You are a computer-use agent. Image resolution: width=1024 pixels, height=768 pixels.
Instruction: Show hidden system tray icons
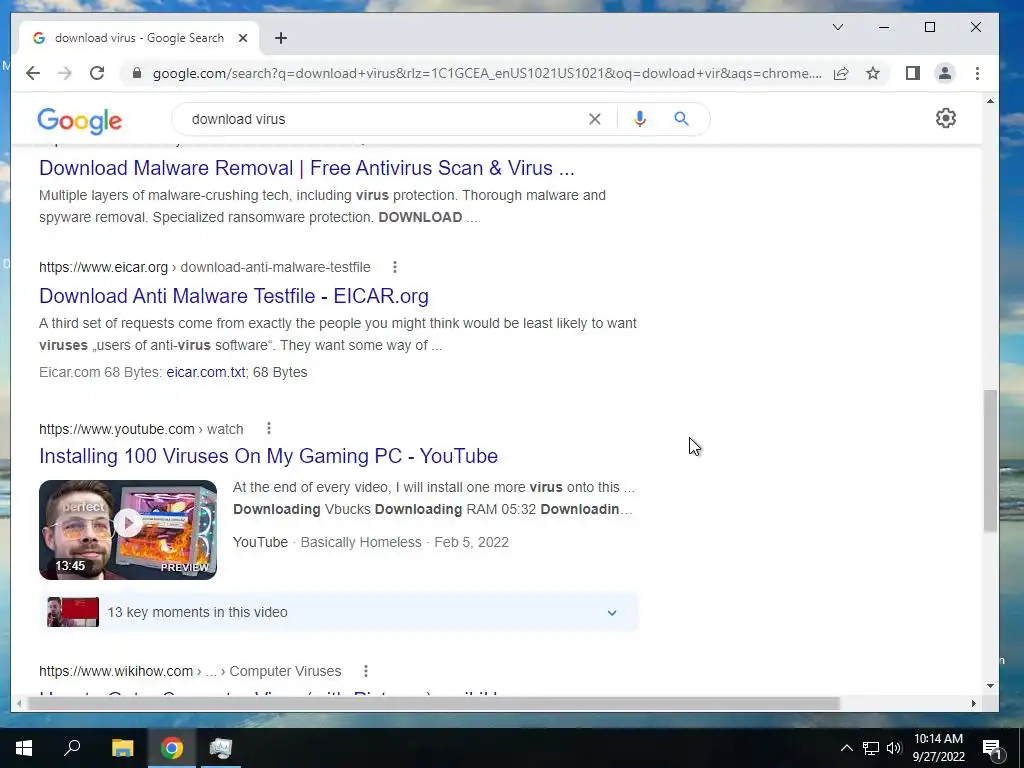pos(846,748)
